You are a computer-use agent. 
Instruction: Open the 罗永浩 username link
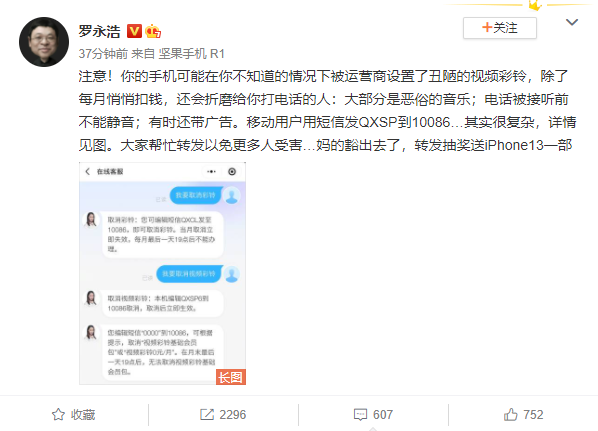pyautogui.click(x=100, y=31)
